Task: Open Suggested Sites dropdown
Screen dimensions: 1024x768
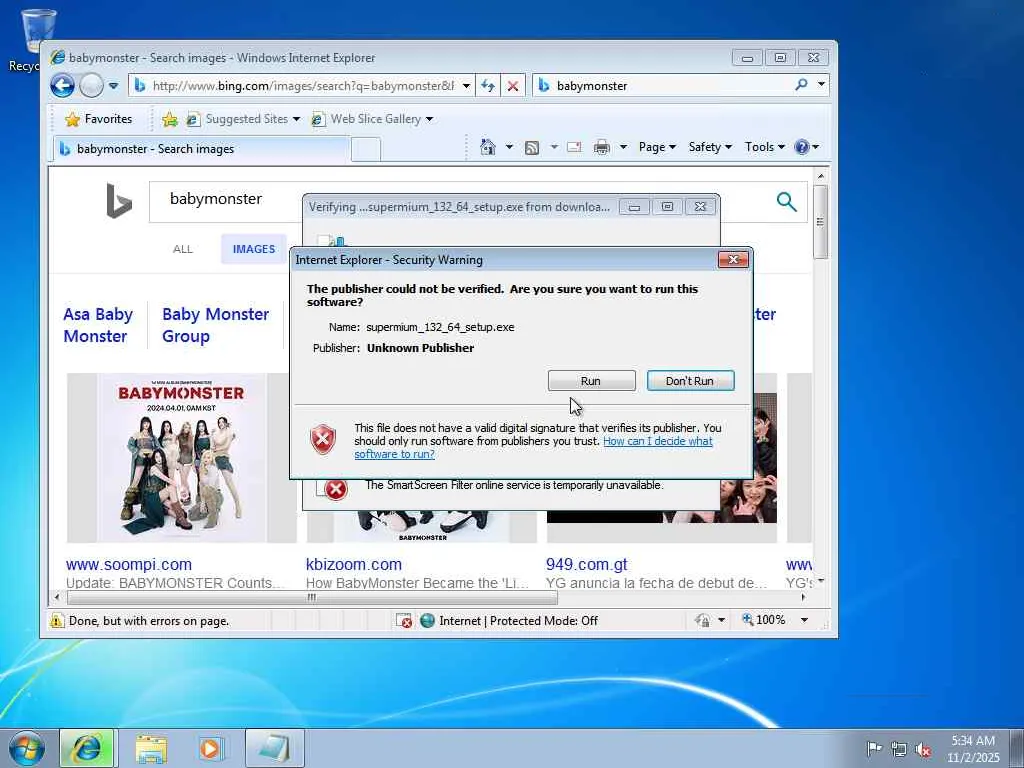Action: pyautogui.click(x=244, y=119)
